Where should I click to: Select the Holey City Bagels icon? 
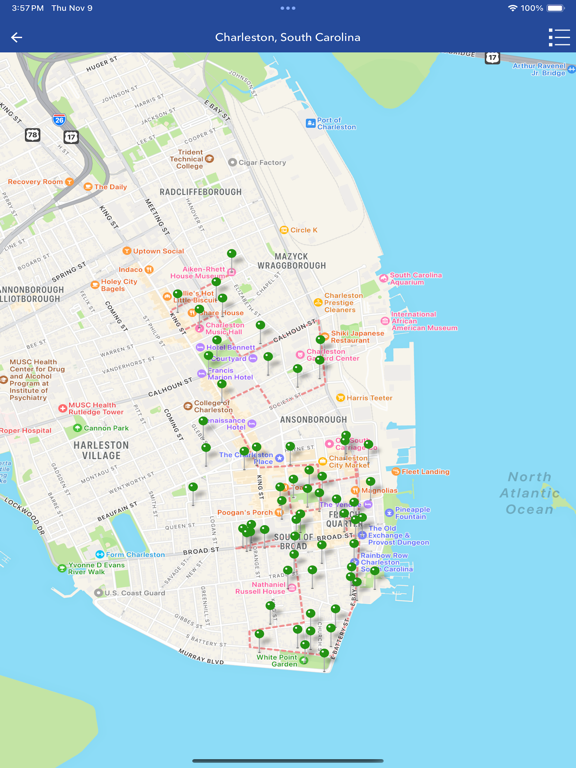point(95,285)
